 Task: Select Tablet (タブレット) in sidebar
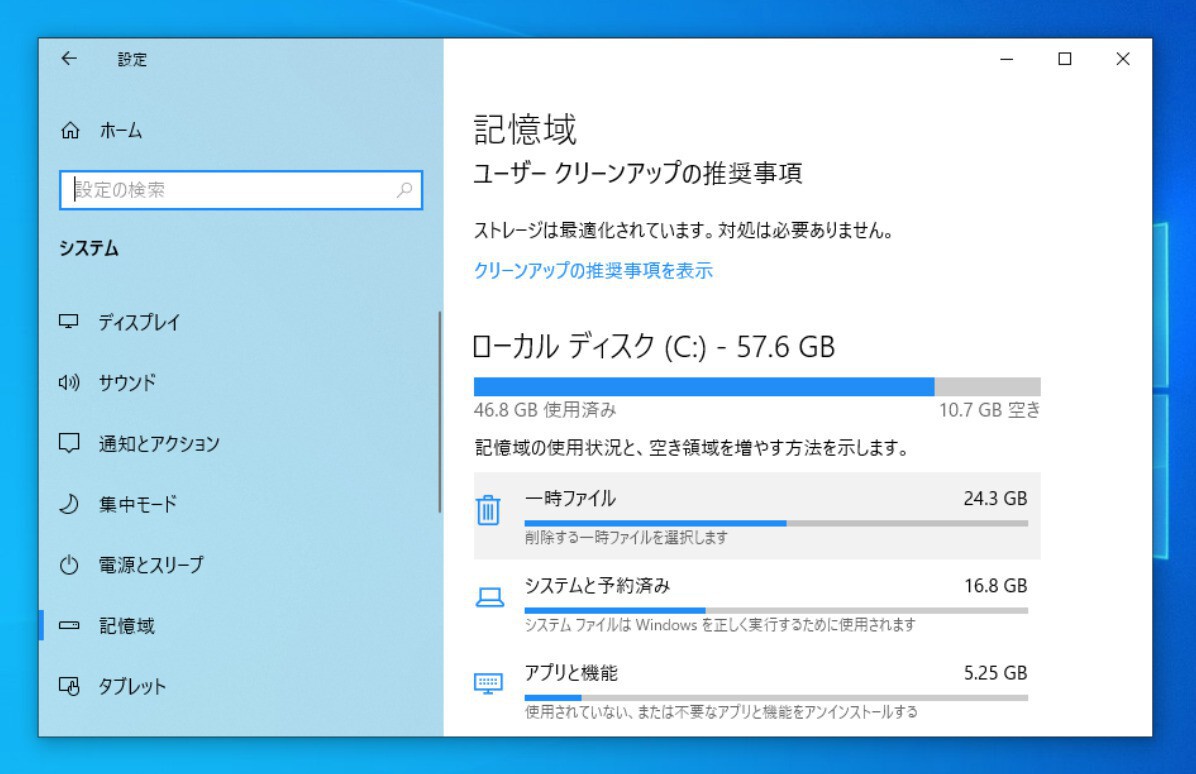coord(131,686)
